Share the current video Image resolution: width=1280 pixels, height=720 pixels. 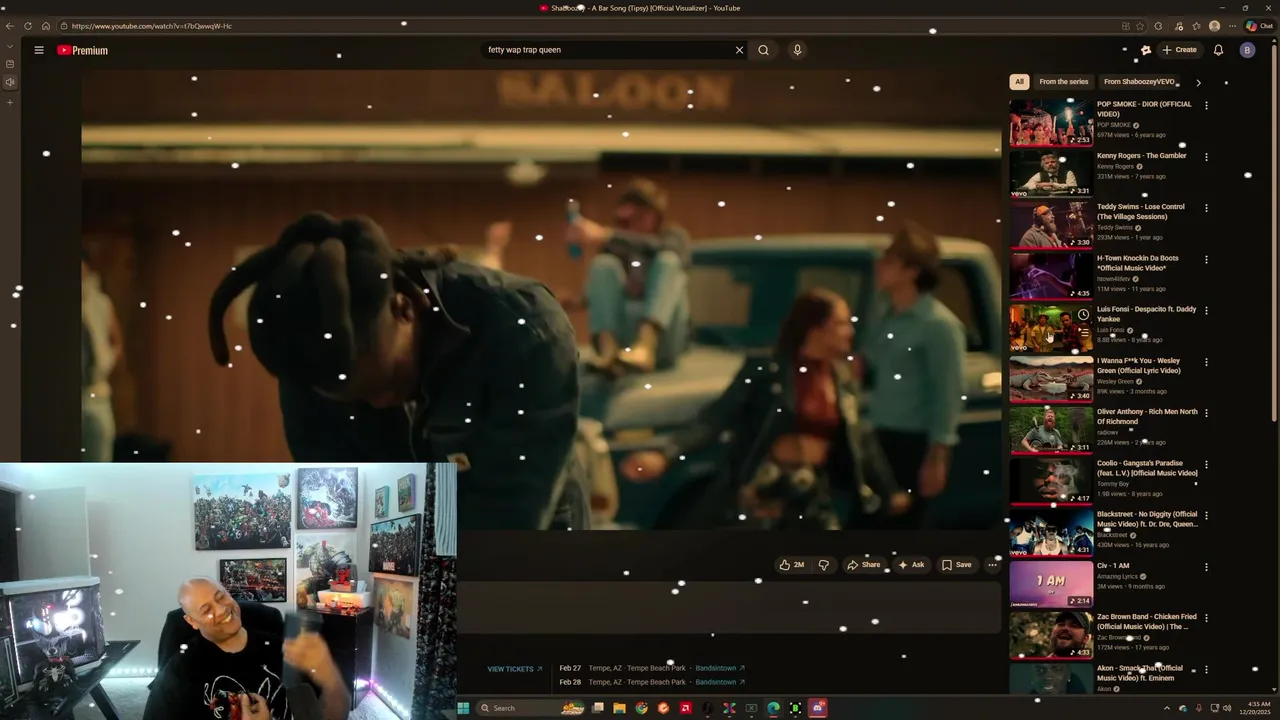tap(863, 565)
